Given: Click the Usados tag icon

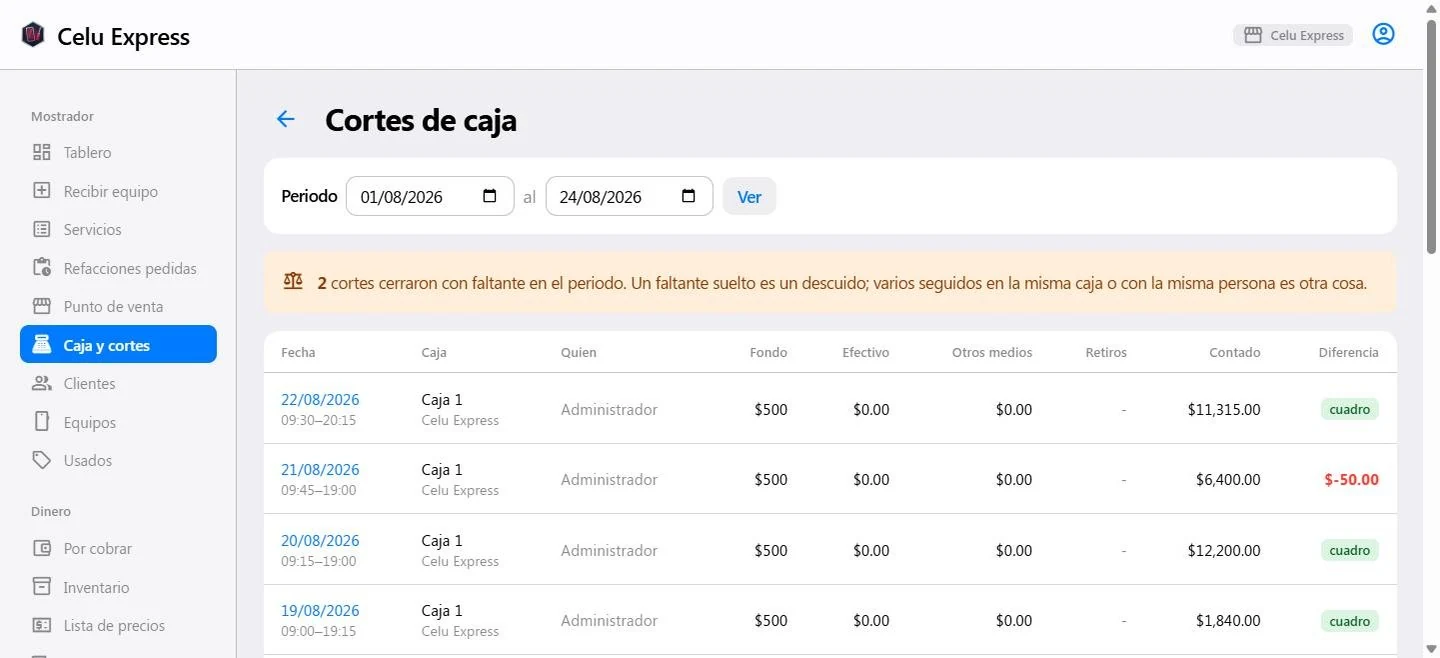Looking at the screenshot, I should click(42, 461).
